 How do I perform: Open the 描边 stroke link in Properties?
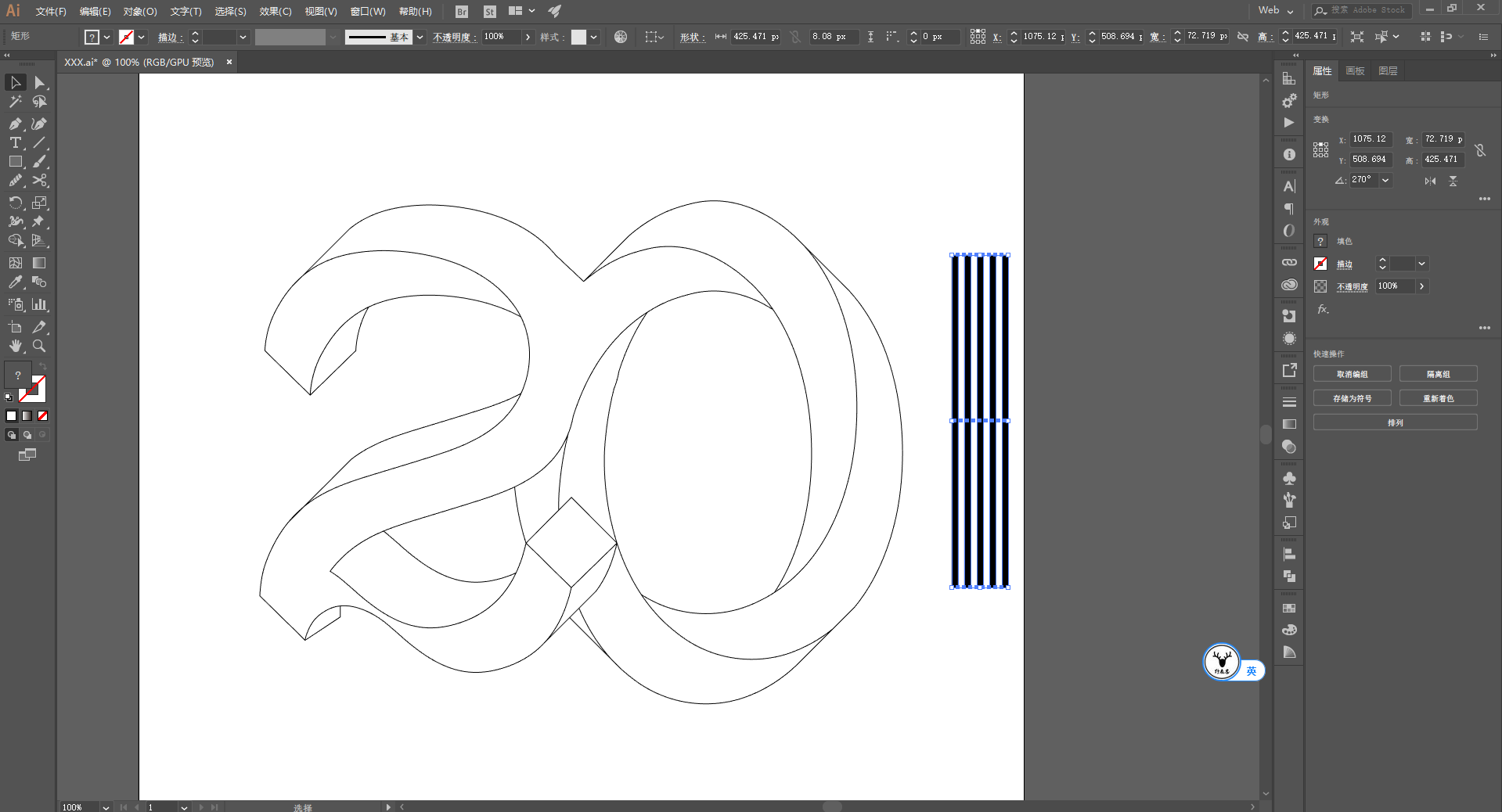click(x=1345, y=264)
